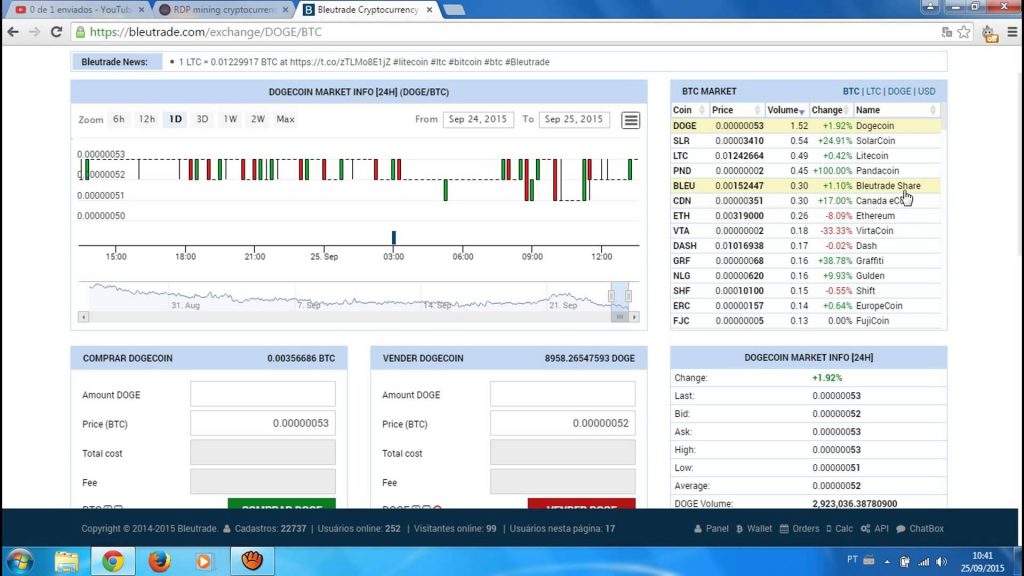Screen dimensions: 1024x576
Task: Set chart zoom to 6h
Action: point(118,119)
